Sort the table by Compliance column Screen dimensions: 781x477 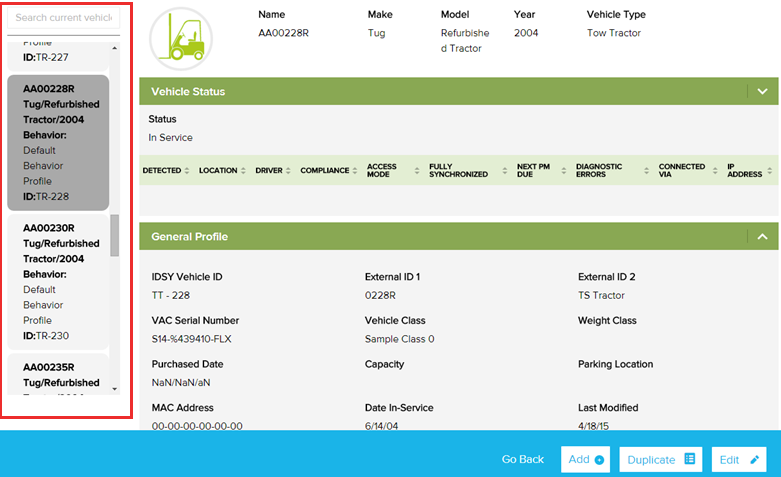coord(356,171)
